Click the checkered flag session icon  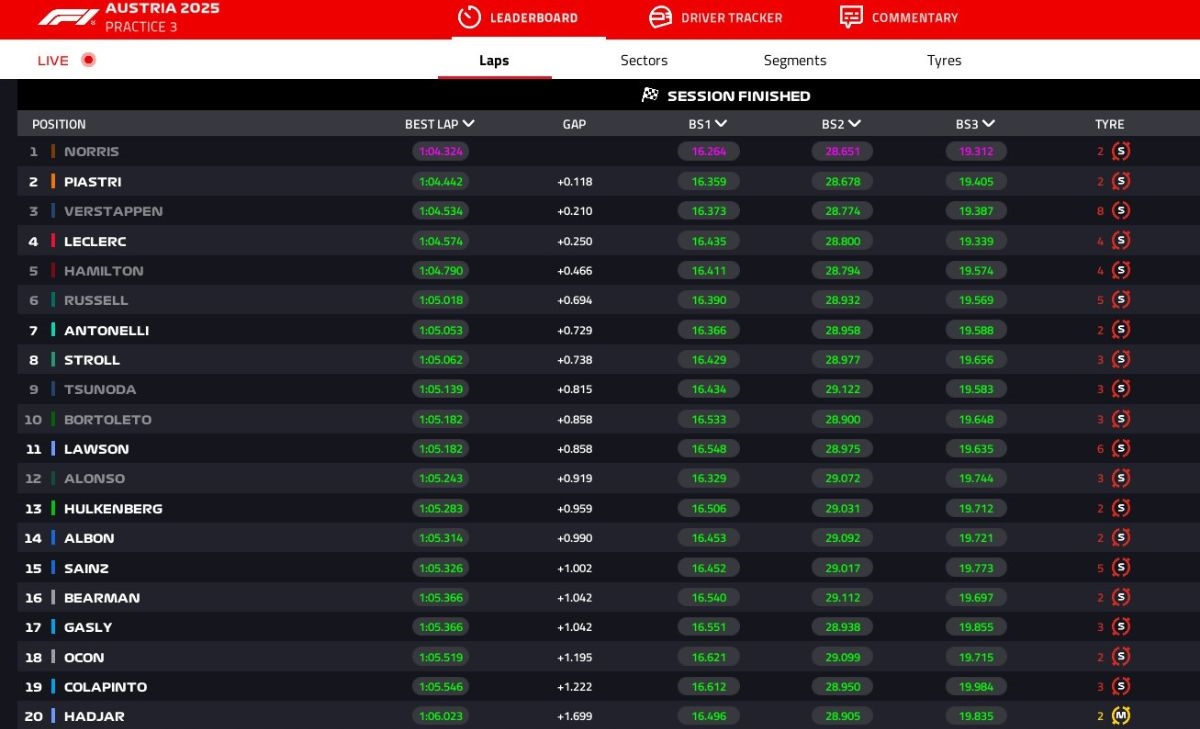(650, 96)
